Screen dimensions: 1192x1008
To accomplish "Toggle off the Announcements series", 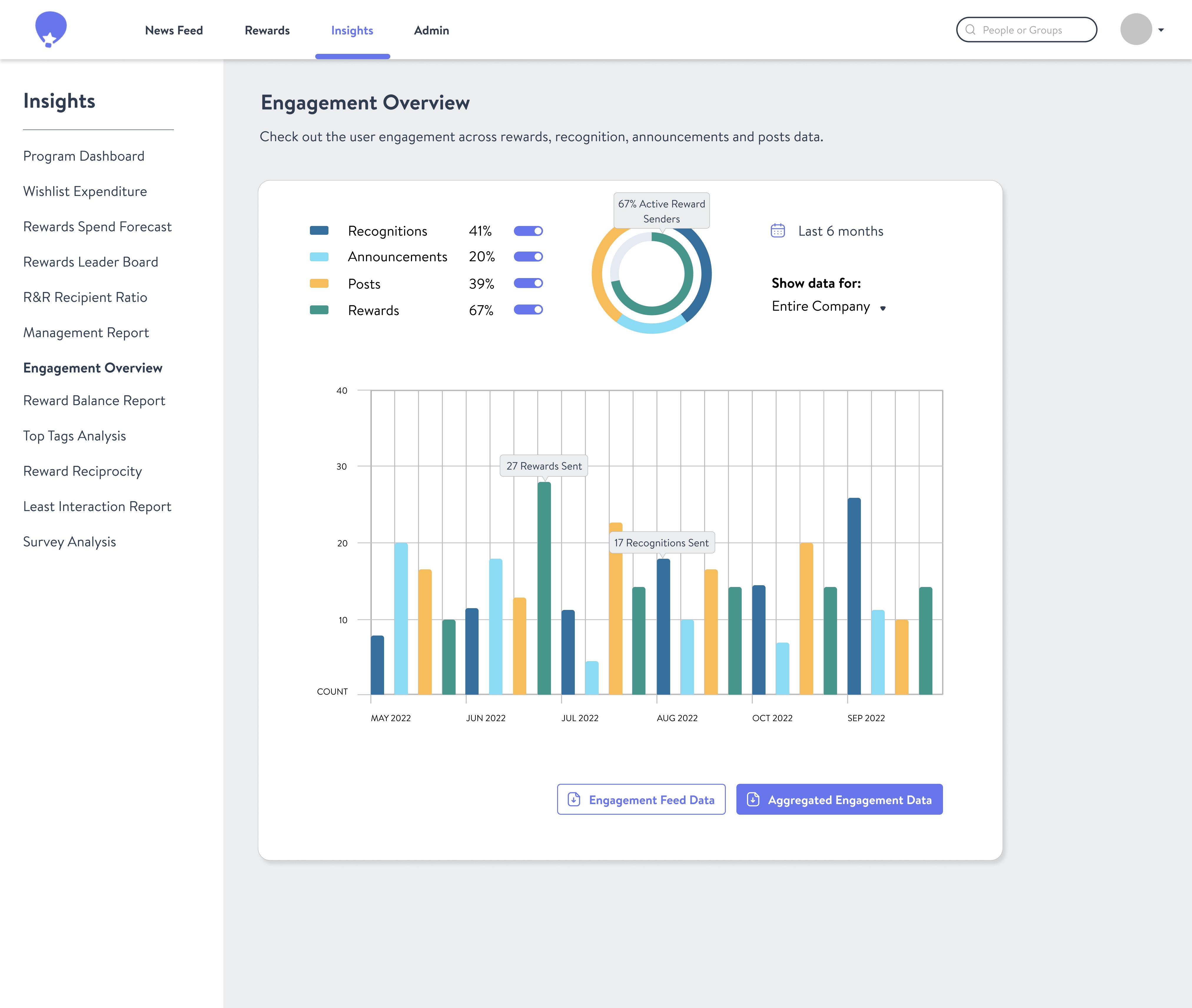I will pos(528,257).
